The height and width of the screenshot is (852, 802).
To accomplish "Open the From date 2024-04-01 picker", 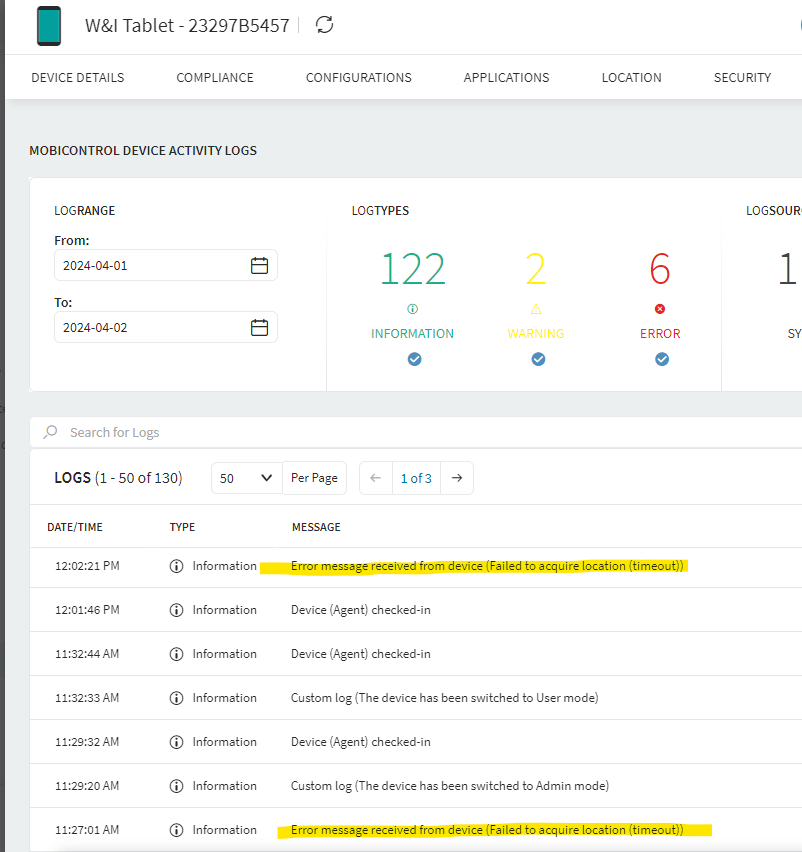I will (150, 265).
